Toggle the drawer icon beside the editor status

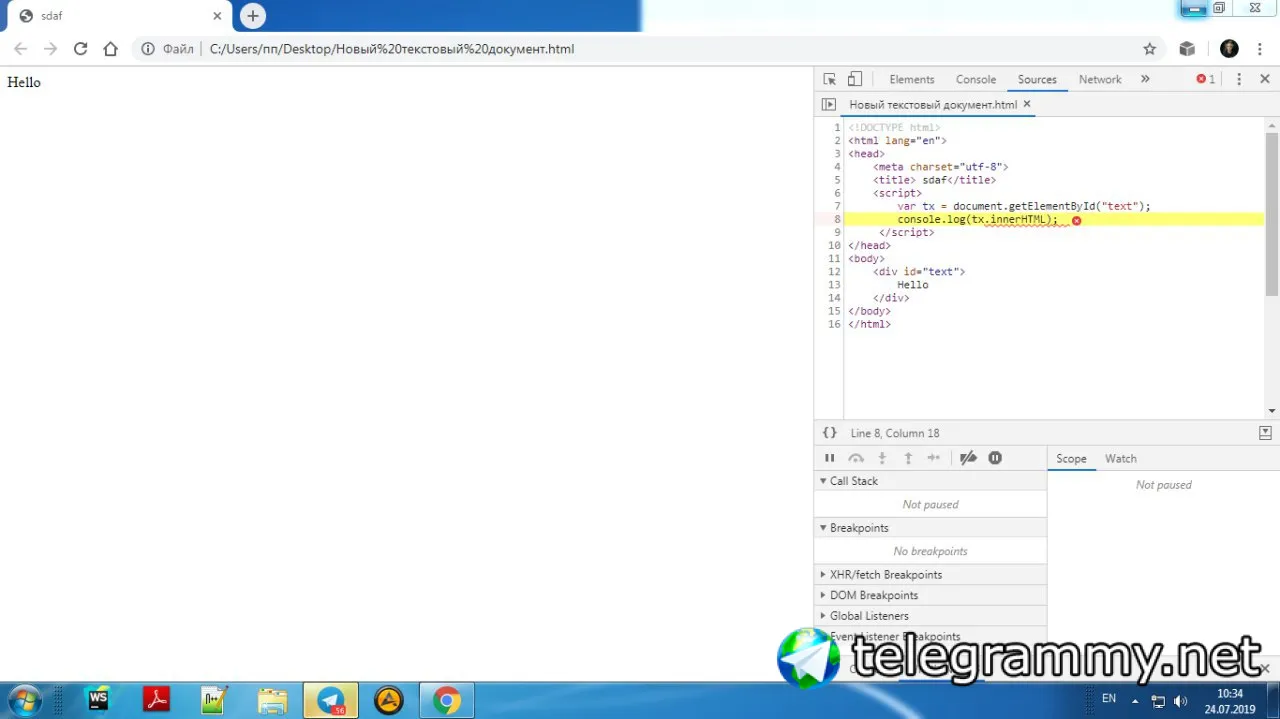coord(1265,433)
